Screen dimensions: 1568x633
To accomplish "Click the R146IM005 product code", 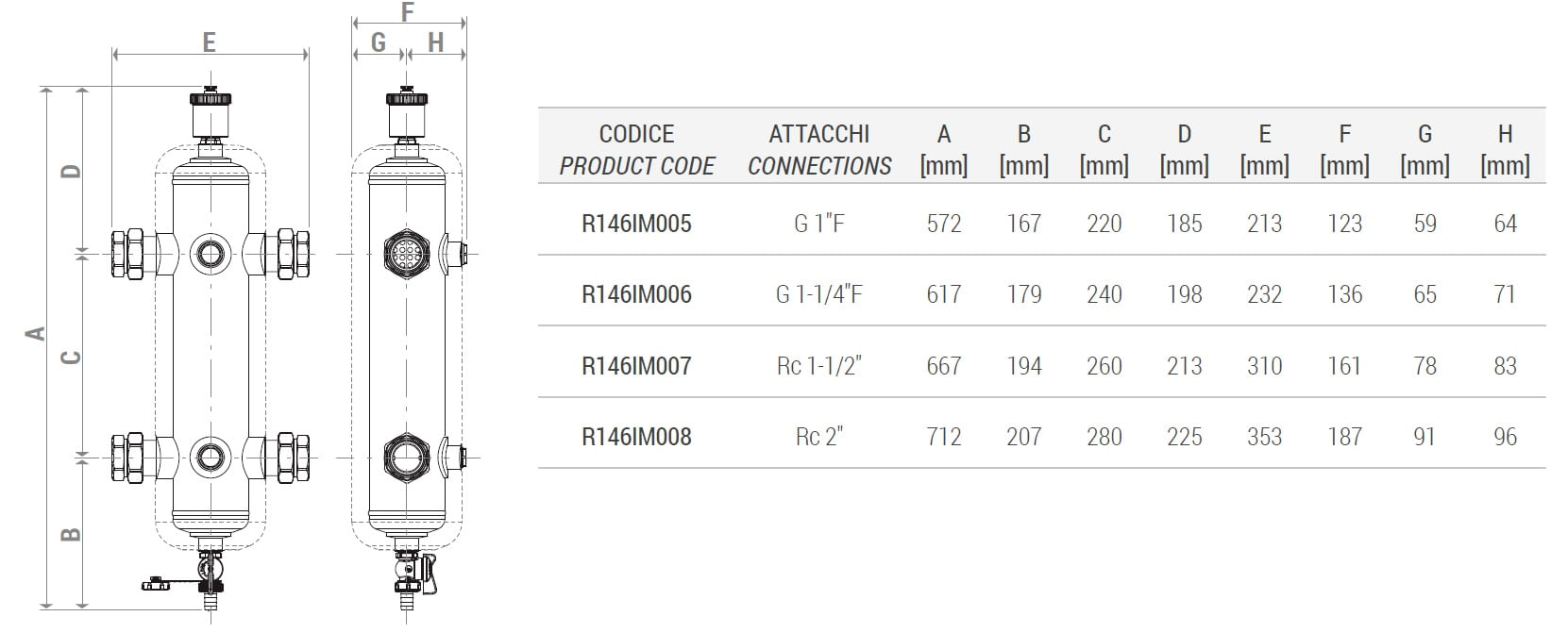I will pos(636,224).
